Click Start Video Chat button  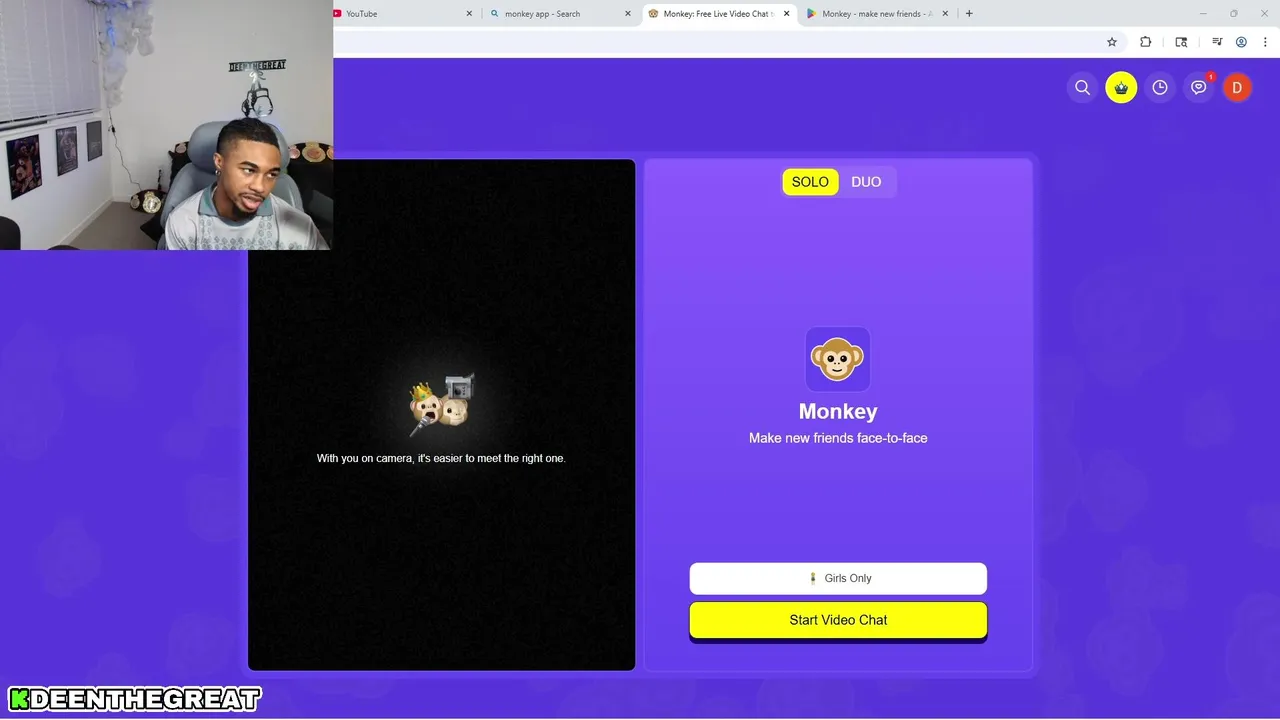click(x=838, y=620)
